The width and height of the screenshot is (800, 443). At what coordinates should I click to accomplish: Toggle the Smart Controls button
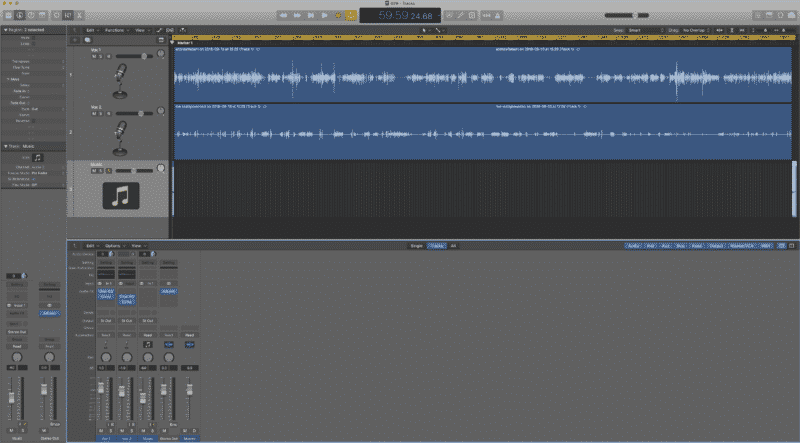click(x=57, y=15)
